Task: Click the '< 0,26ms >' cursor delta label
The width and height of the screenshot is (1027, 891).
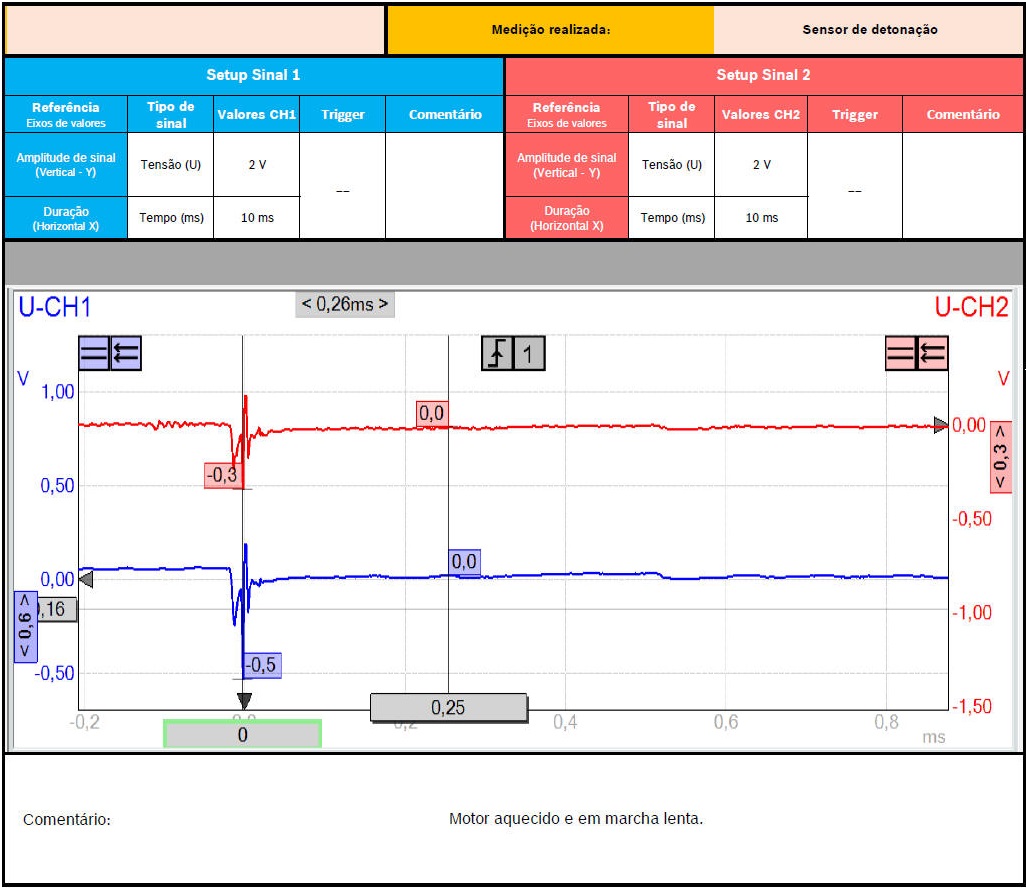Action: tap(345, 304)
